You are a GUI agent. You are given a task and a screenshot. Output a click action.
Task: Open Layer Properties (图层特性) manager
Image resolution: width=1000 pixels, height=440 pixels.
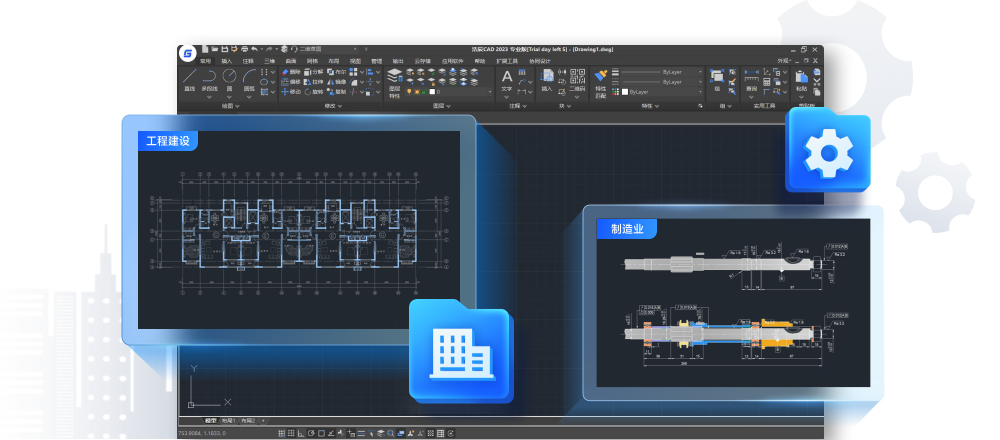[x=395, y=84]
